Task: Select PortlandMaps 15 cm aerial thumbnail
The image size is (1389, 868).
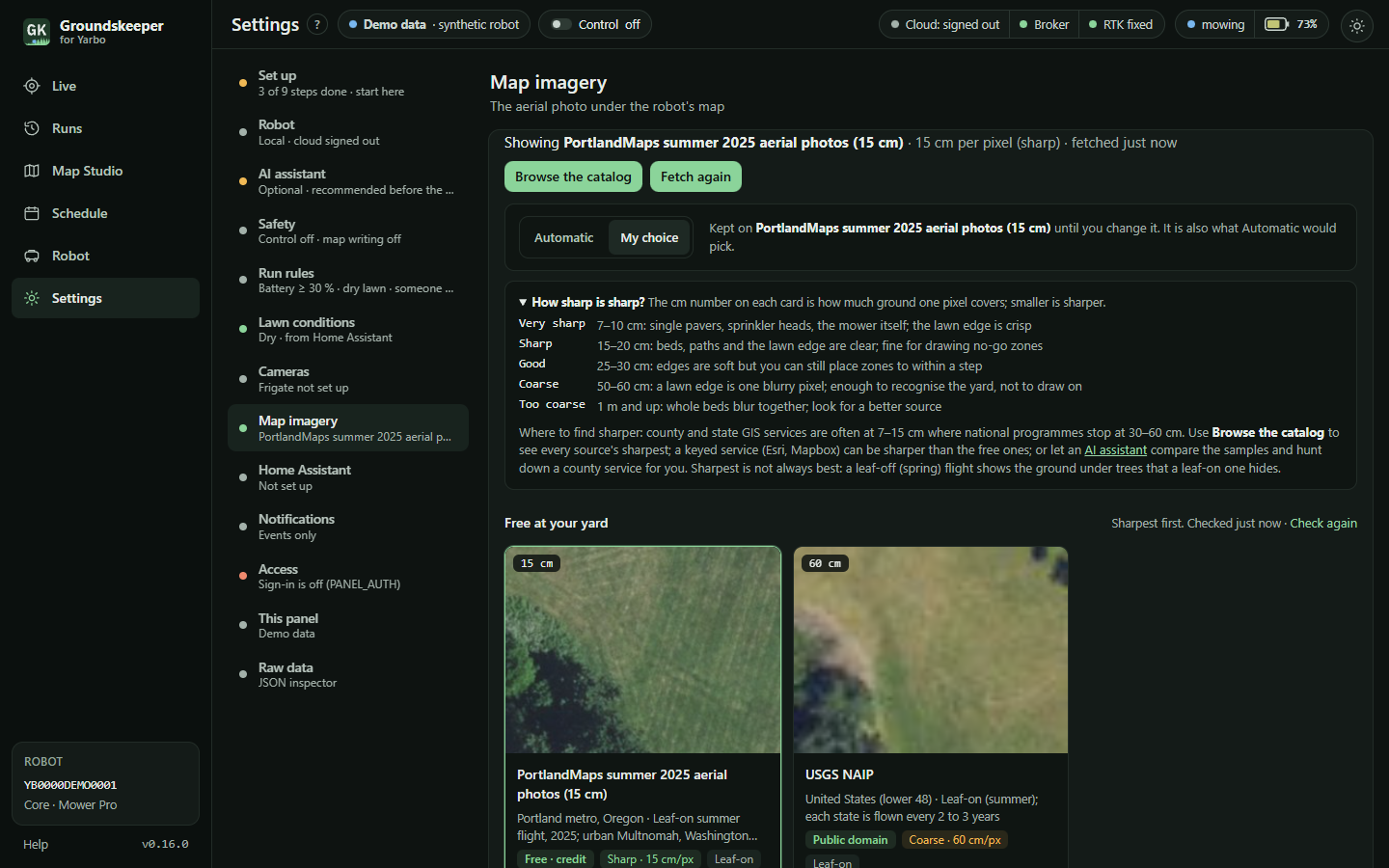Action: (x=642, y=650)
